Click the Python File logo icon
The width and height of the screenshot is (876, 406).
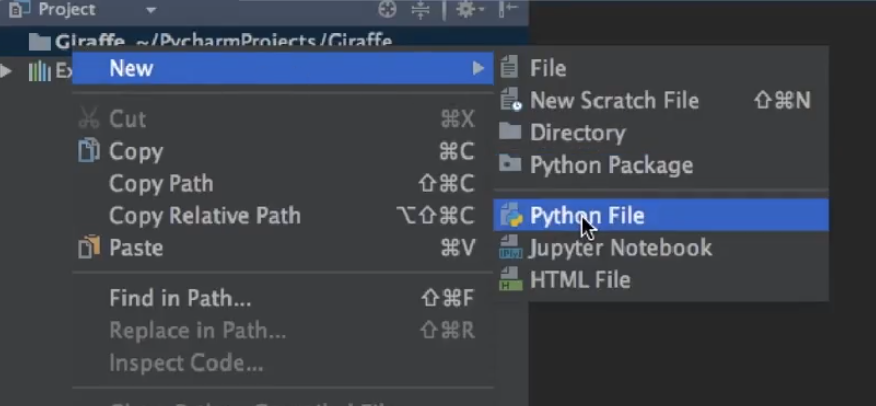[x=511, y=215]
